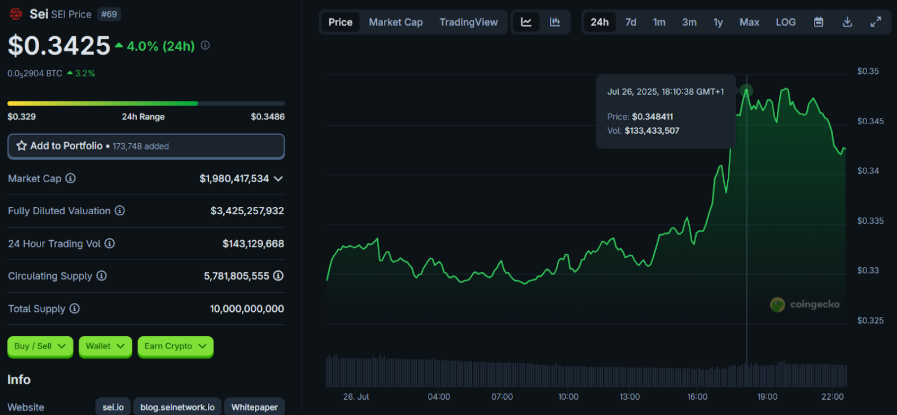The image size is (897, 415).
Task: Expand chart to fullscreen icon
Action: pyautogui.click(x=875, y=22)
